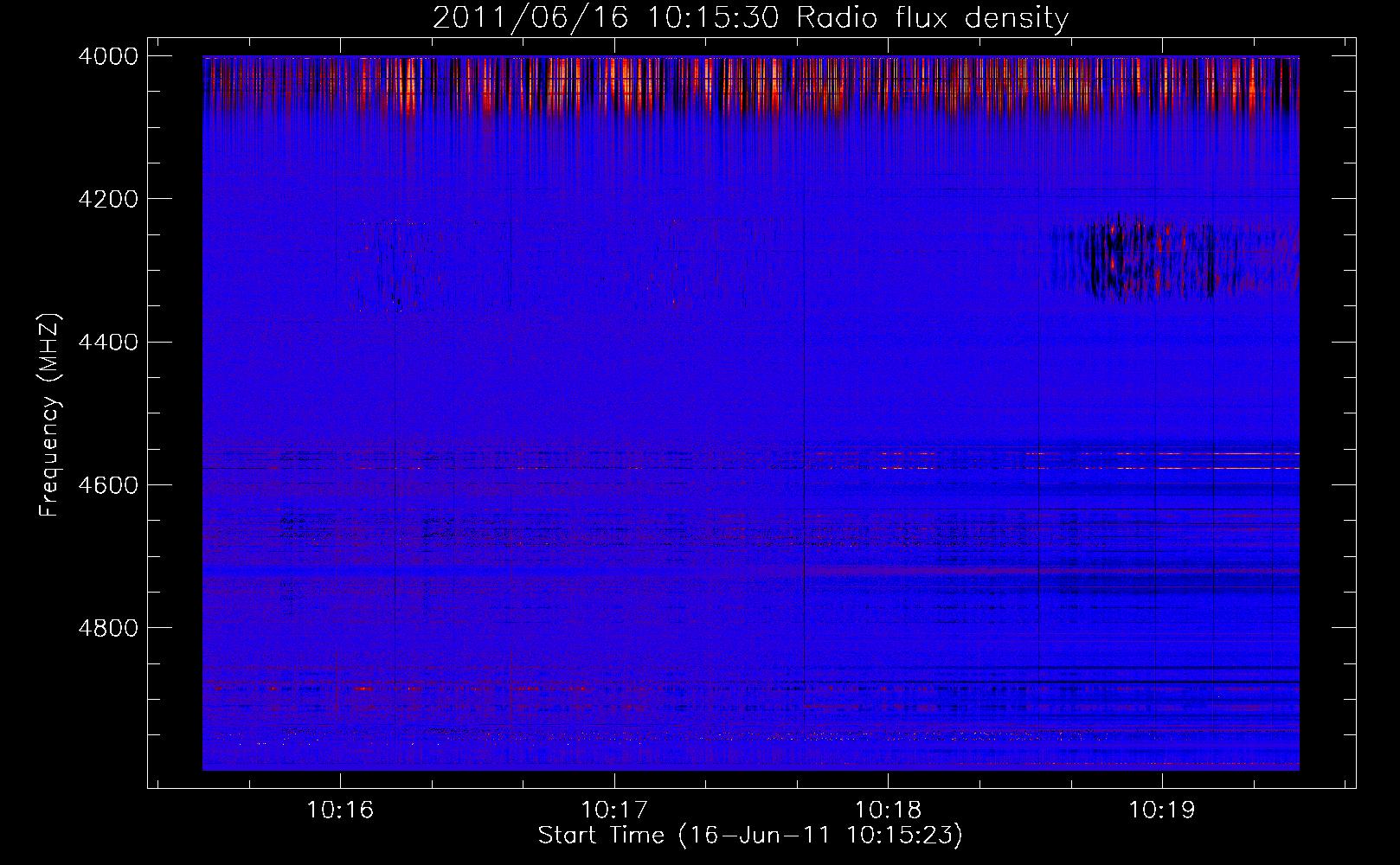1400x865 pixels.
Task: Click the 10:17 time axis label
Action: click(614, 811)
